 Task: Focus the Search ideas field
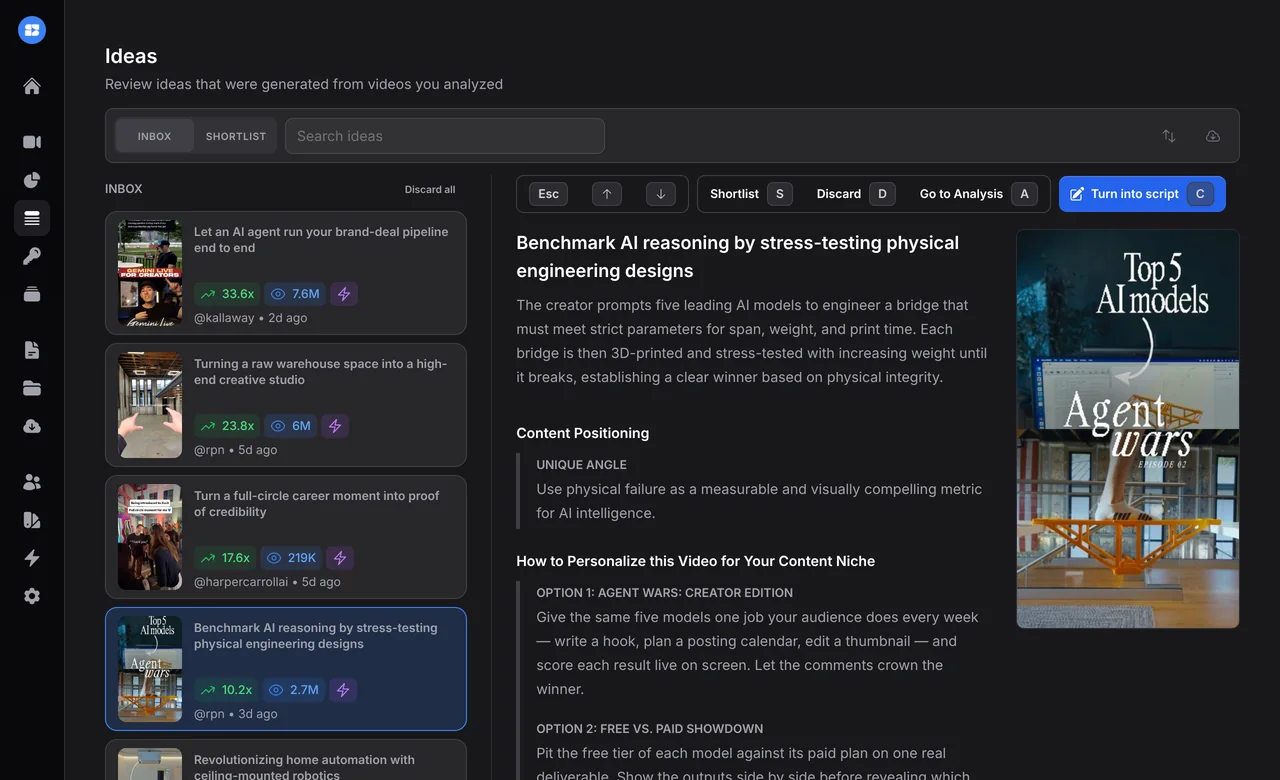445,136
